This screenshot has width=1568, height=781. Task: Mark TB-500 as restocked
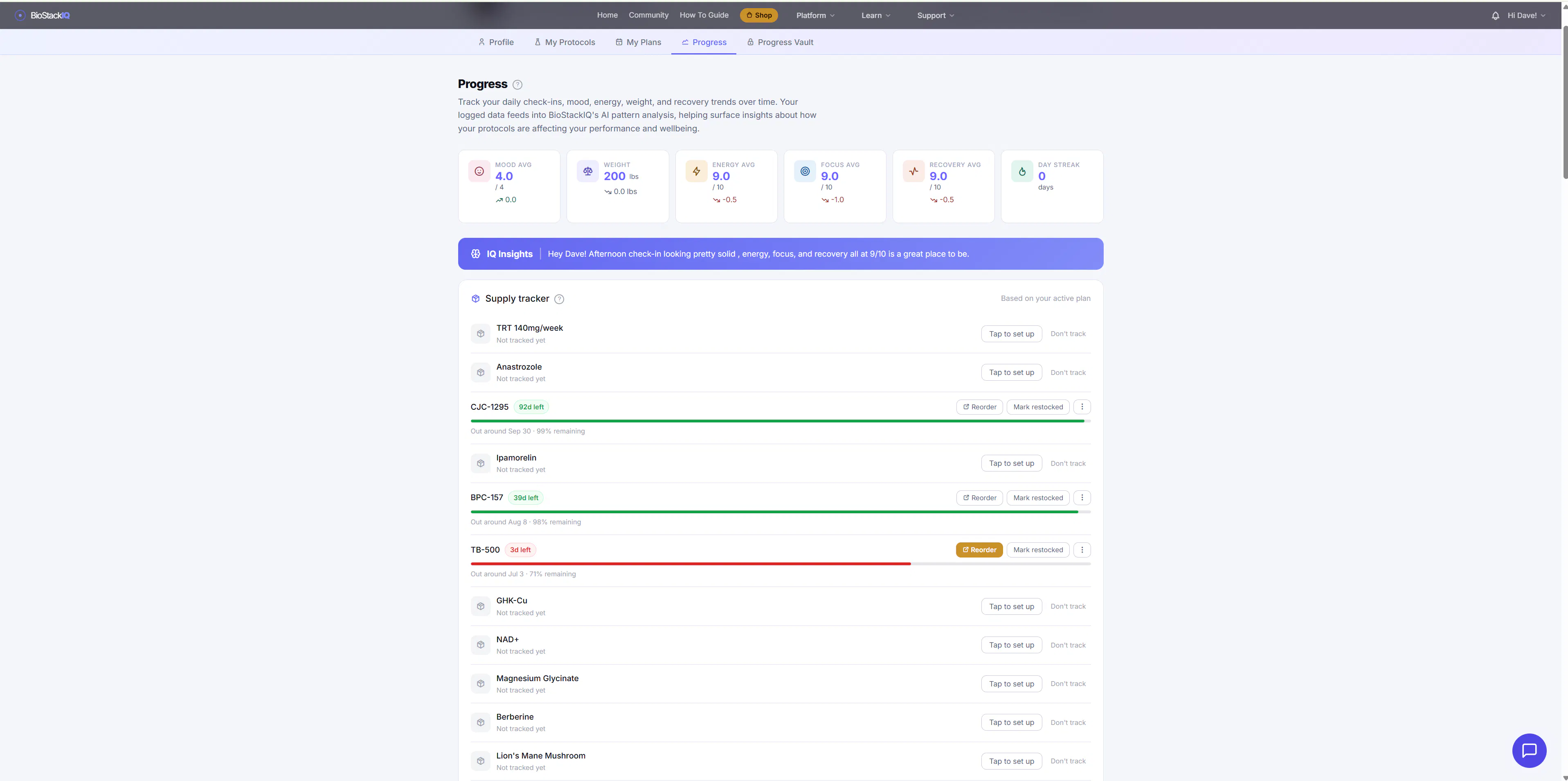point(1038,549)
